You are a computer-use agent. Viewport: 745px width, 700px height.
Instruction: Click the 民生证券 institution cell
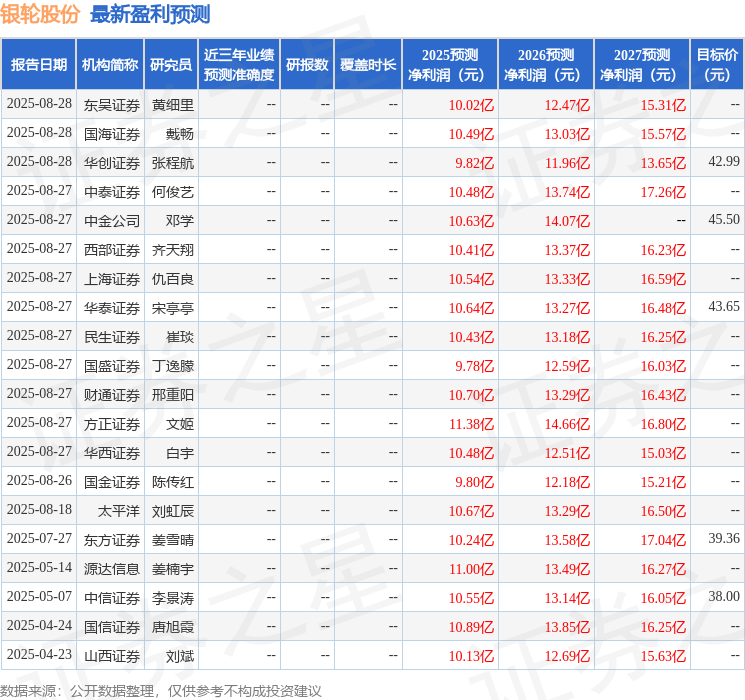pyautogui.click(x=112, y=337)
